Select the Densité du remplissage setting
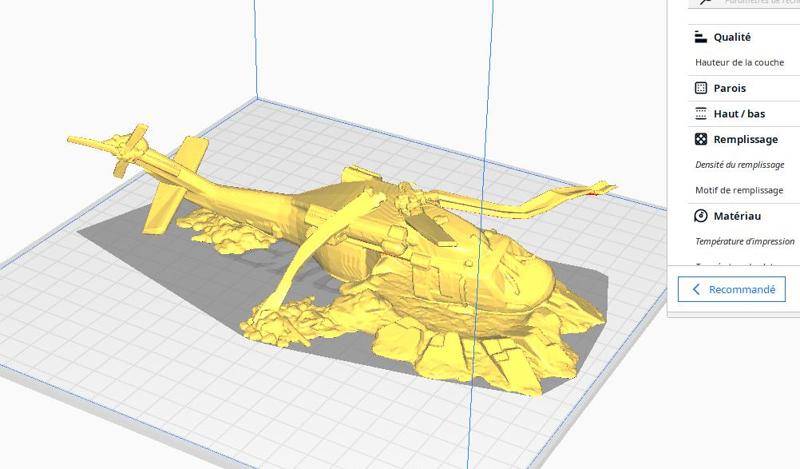800x469 pixels. pyautogui.click(x=739, y=164)
